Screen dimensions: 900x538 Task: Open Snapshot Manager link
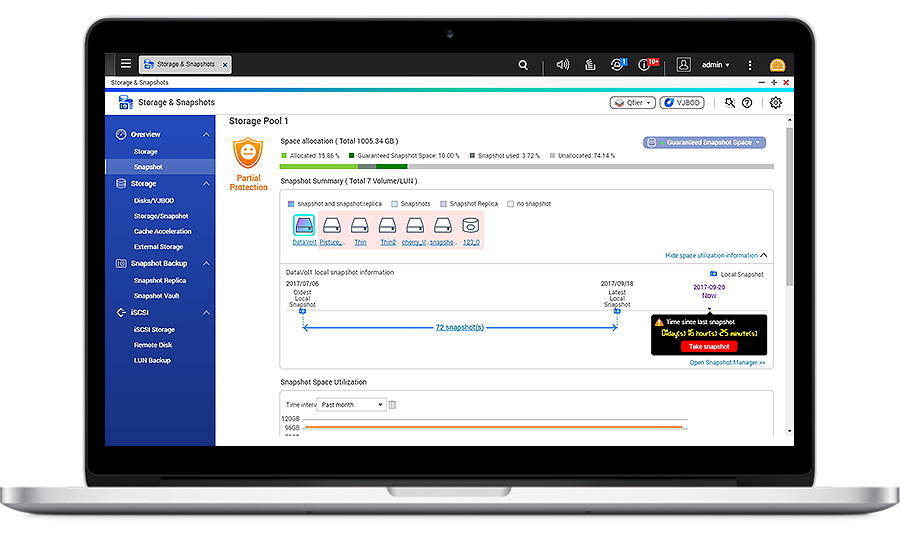(x=727, y=363)
